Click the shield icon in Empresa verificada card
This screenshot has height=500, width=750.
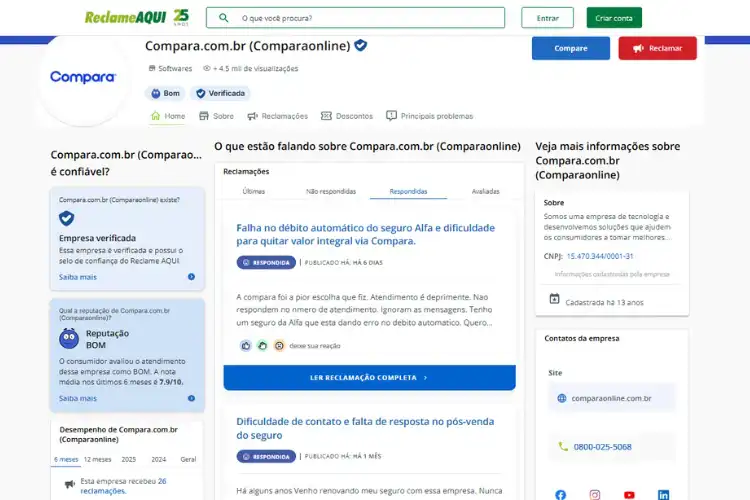[x=66, y=218]
